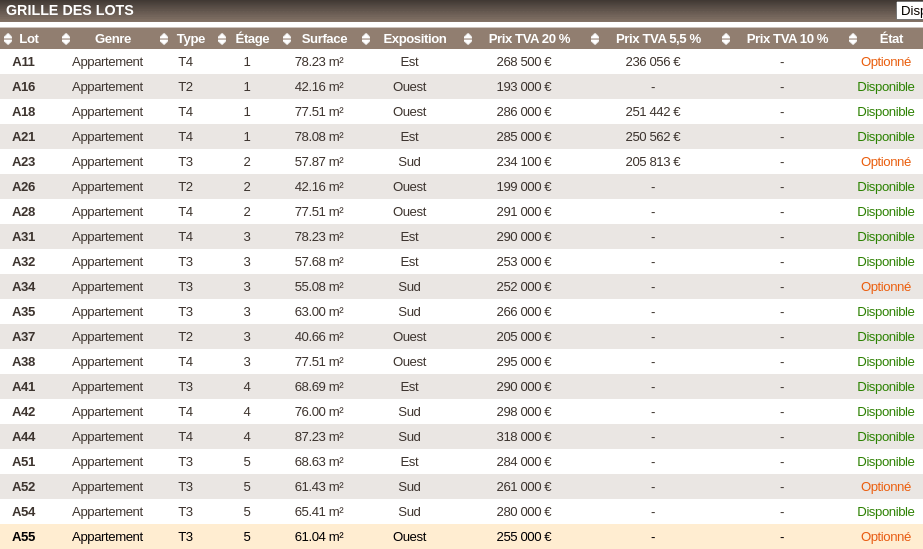Click sort arrows icon before Exposition header

coord(366,39)
